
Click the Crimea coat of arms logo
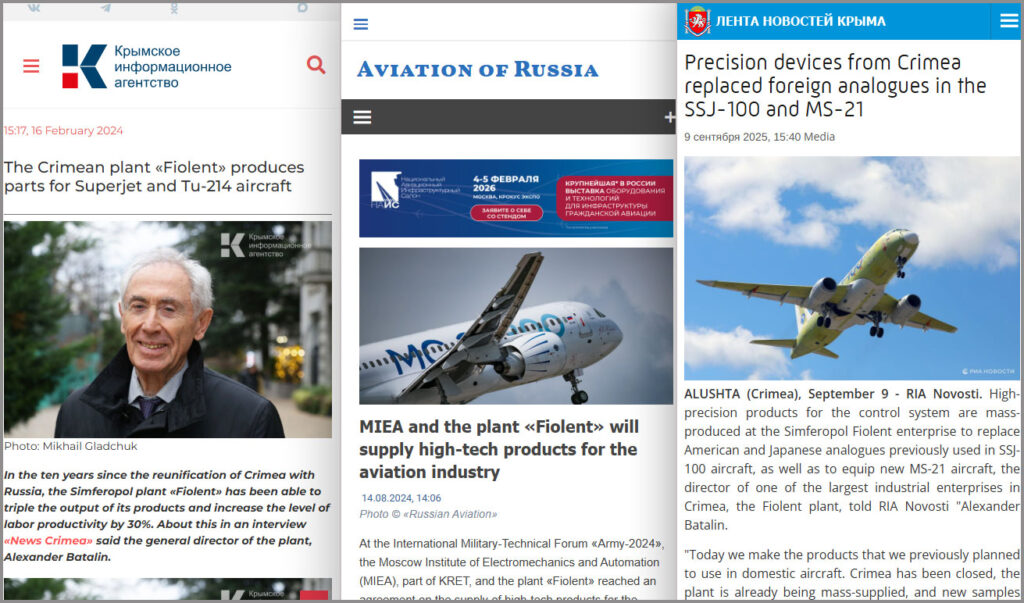[x=697, y=21]
